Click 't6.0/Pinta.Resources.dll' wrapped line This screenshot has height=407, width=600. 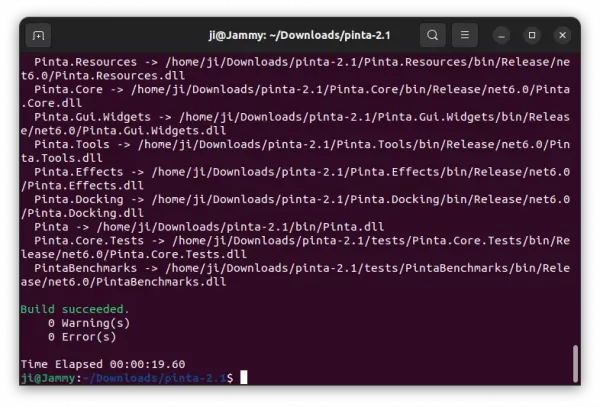[103, 76]
